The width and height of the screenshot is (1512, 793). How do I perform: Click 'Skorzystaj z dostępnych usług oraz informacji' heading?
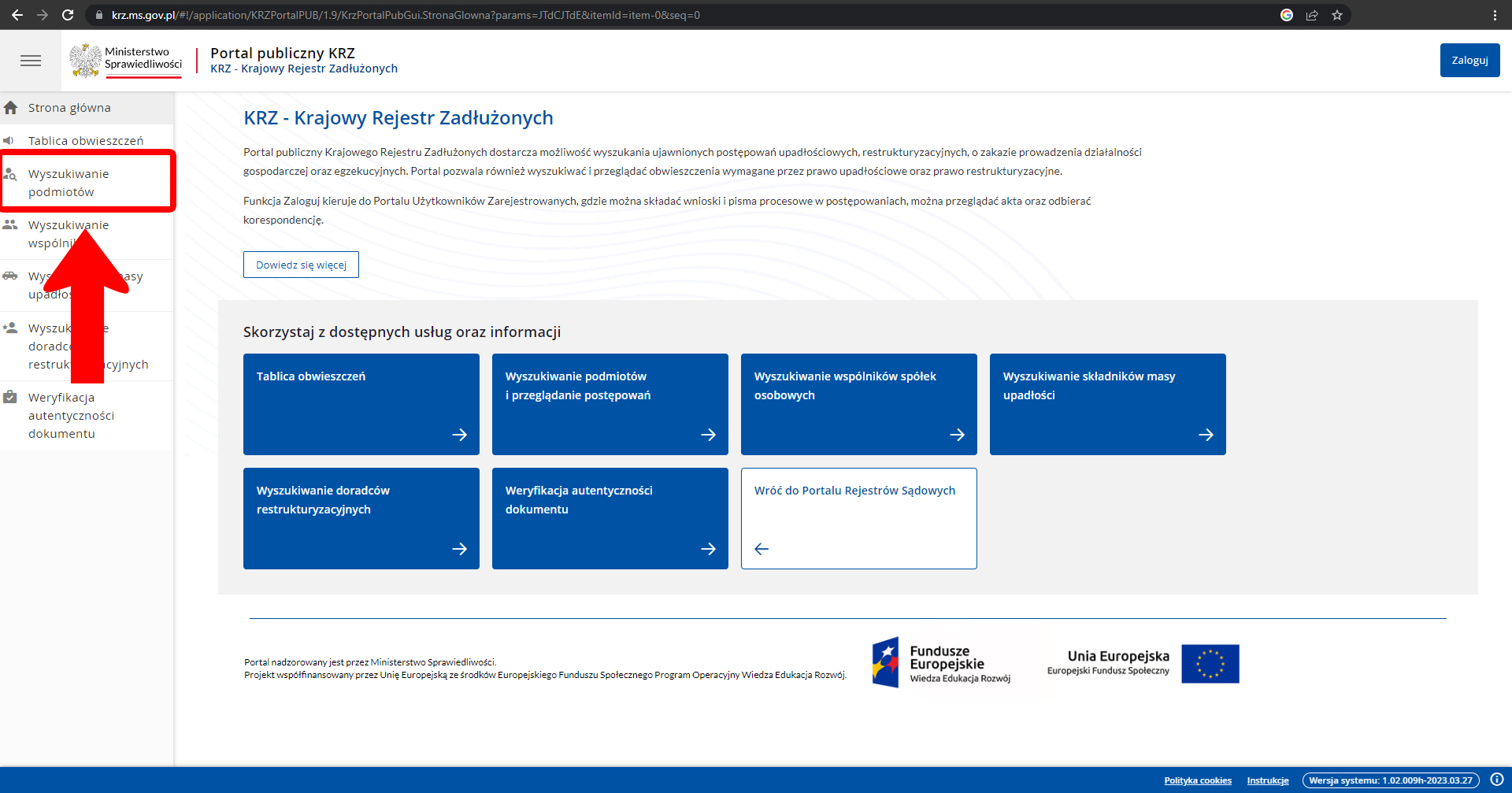pyautogui.click(x=402, y=332)
